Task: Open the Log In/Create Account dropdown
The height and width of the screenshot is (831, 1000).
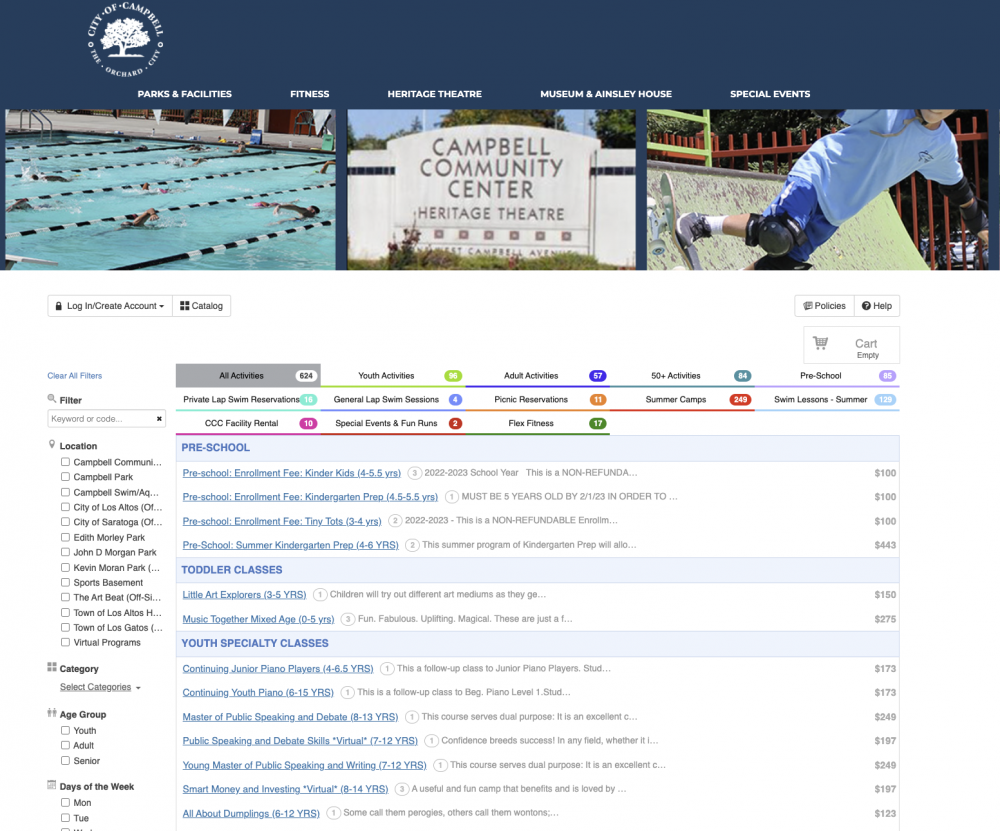Action: (x=110, y=305)
